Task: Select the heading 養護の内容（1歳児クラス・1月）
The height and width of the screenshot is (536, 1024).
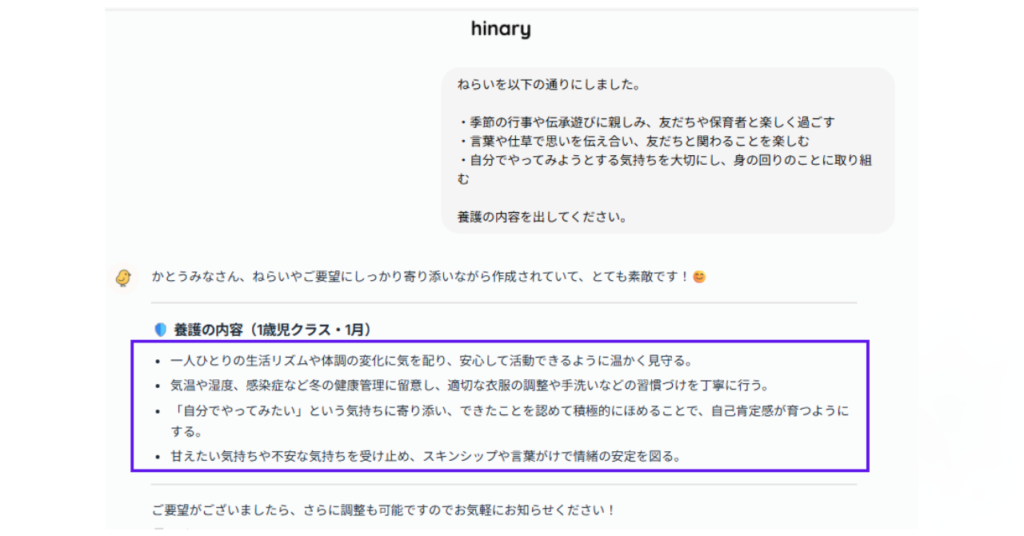Action: click(272, 330)
